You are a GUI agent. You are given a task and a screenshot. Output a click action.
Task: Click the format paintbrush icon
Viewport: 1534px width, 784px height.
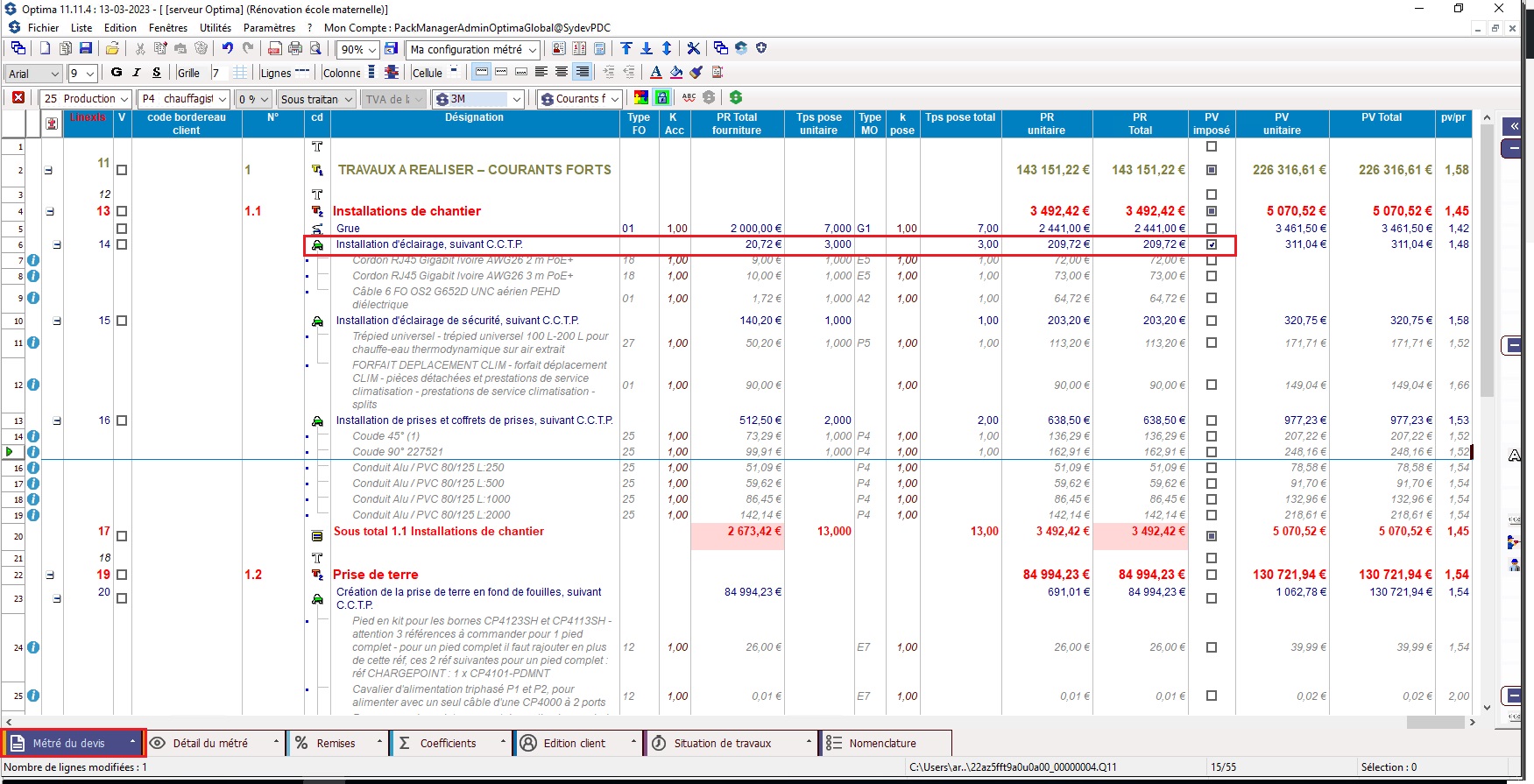click(x=696, y=72)
